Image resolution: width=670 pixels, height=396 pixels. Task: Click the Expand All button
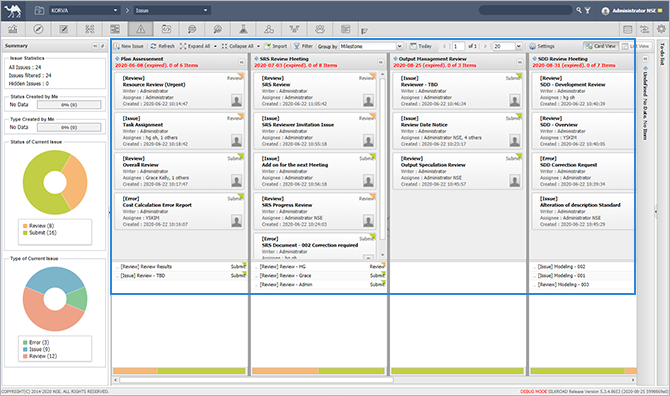(195, 46)
